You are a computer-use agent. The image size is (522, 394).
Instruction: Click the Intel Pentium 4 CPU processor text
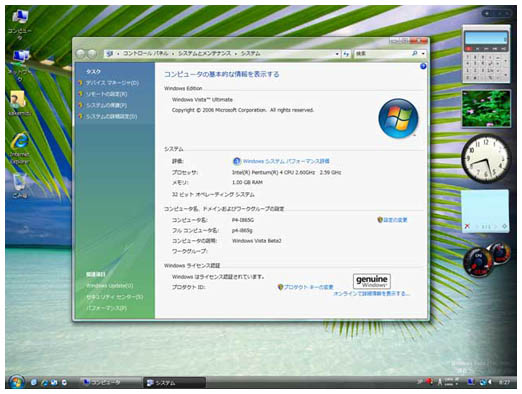286,173
